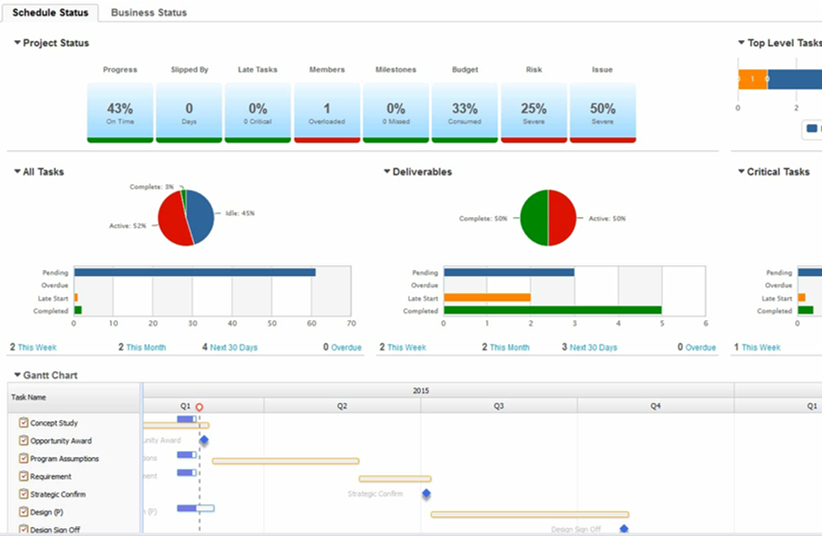Click the Risk 25% Severe tile
The image size is (822, 536).
[x=534, y=112]
